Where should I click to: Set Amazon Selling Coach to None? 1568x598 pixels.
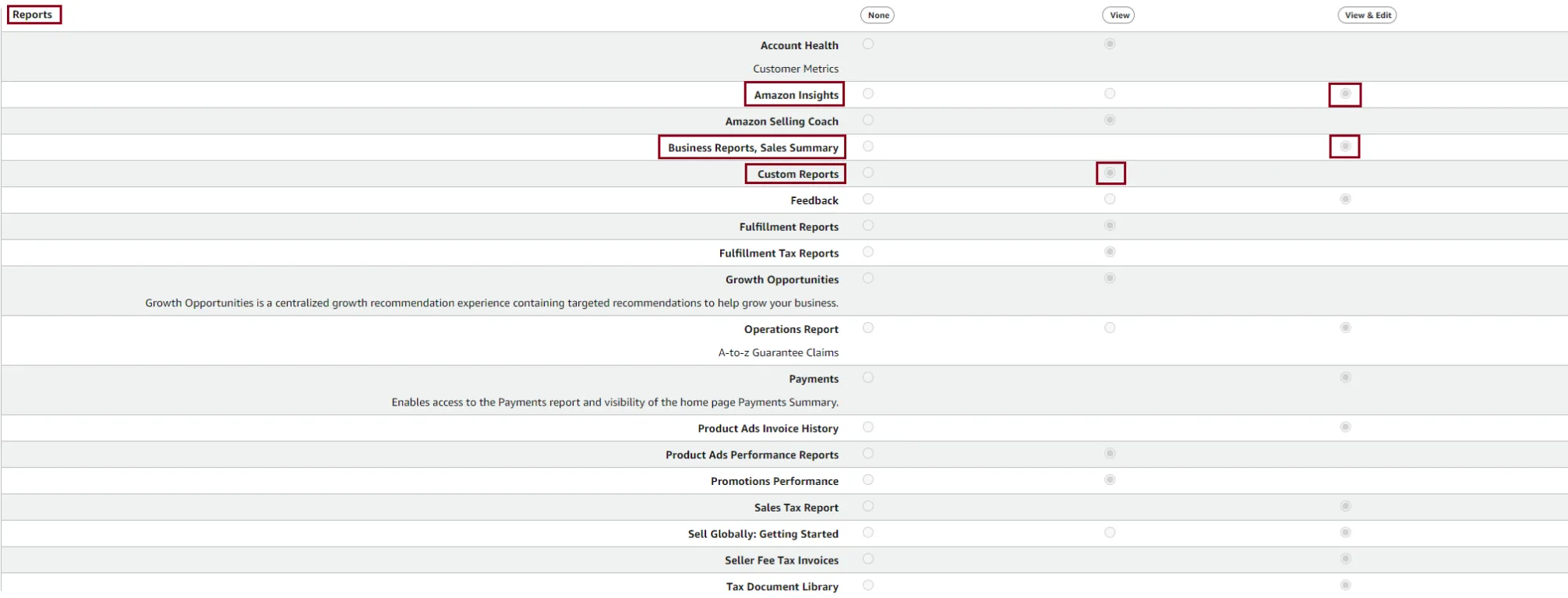868,120
